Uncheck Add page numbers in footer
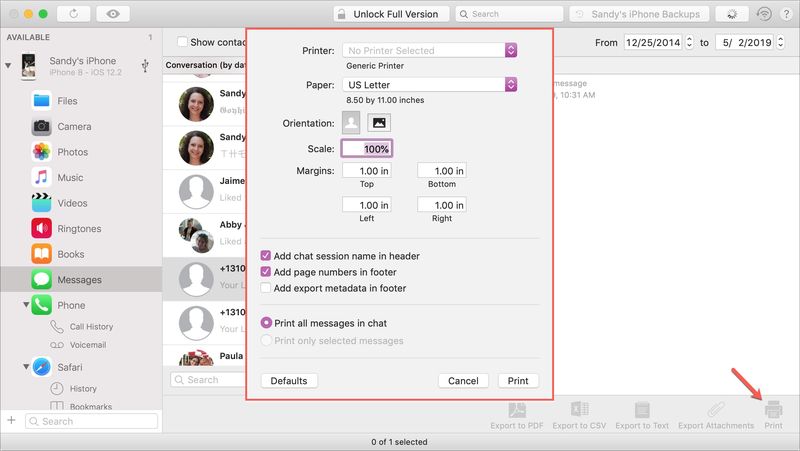The width and height of the screenshot is (800, 451). coord(266,272)
